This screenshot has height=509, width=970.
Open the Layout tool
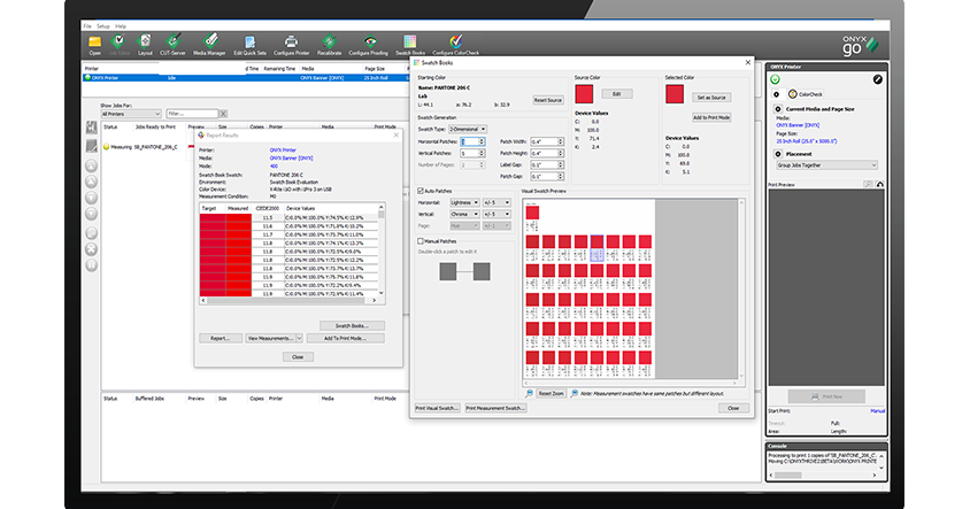(145, 43)
